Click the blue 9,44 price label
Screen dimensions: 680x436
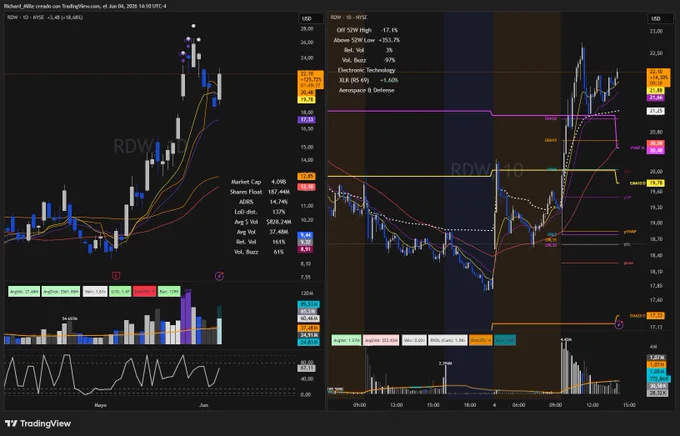[x=305, y=235]
